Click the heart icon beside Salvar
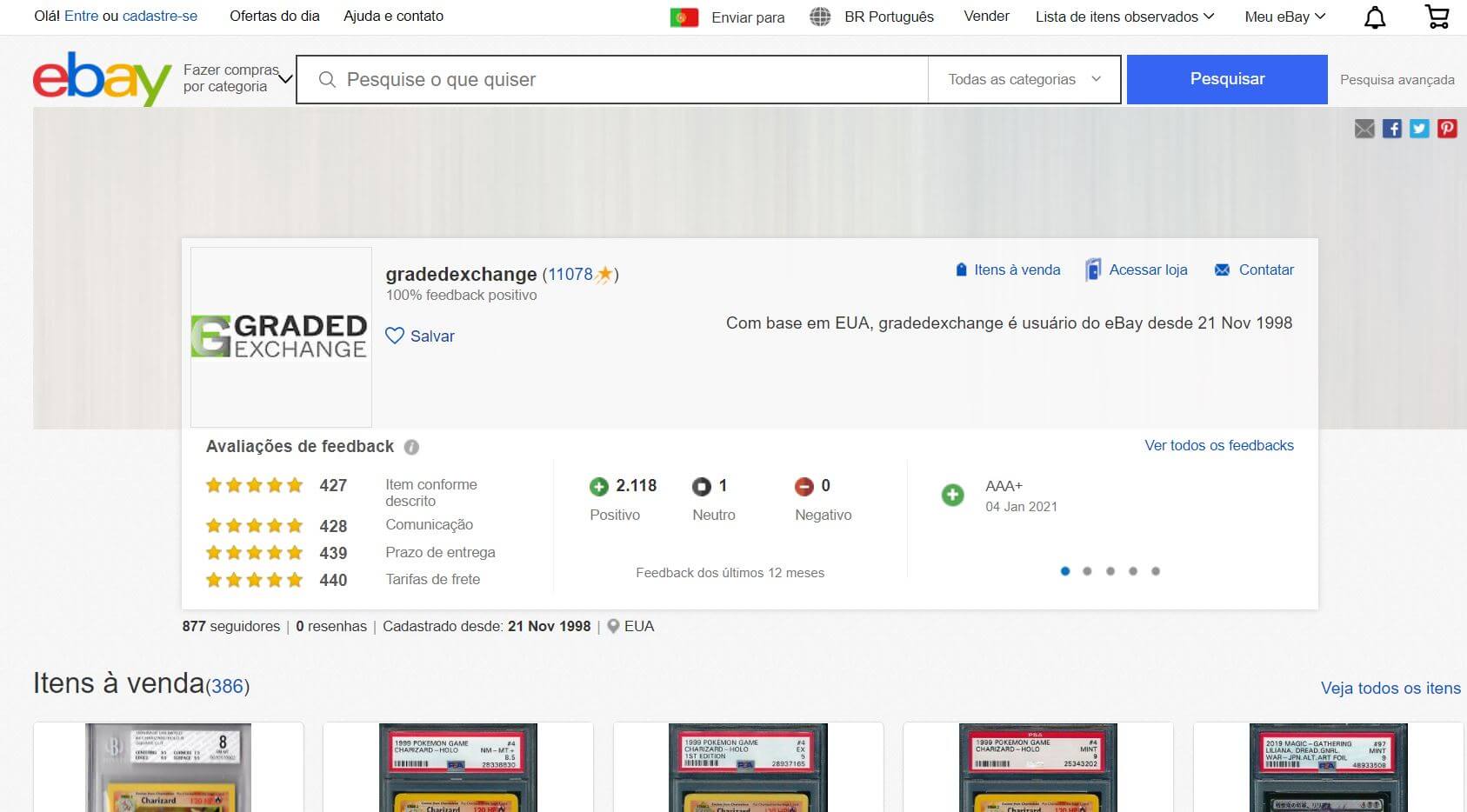Viewport: 1467px width, 812px height. [395, 336]
